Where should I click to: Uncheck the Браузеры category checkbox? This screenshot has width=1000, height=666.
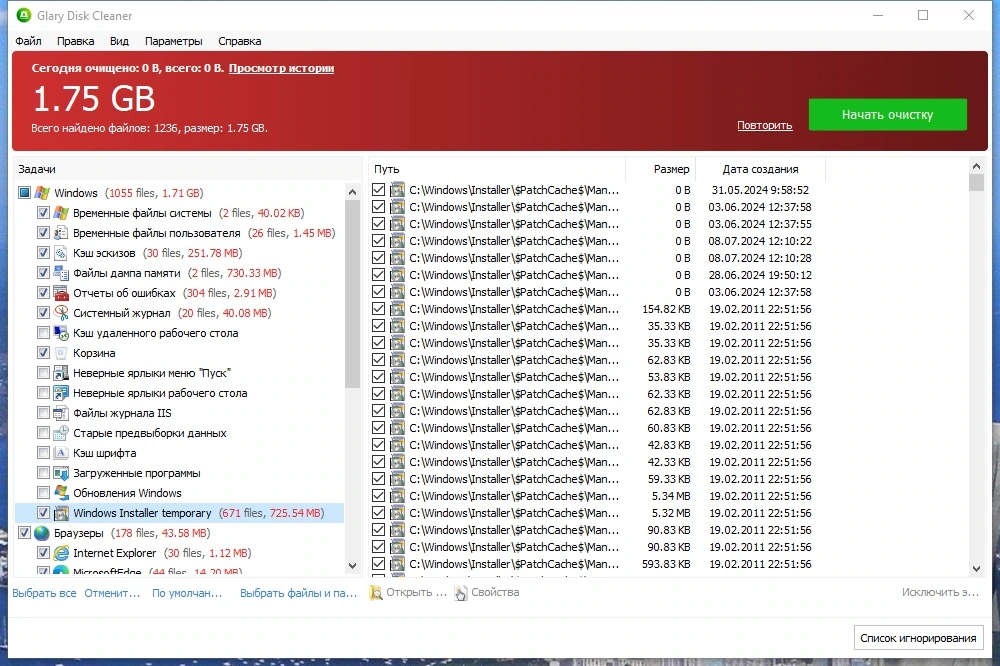[x=24, y=533]
